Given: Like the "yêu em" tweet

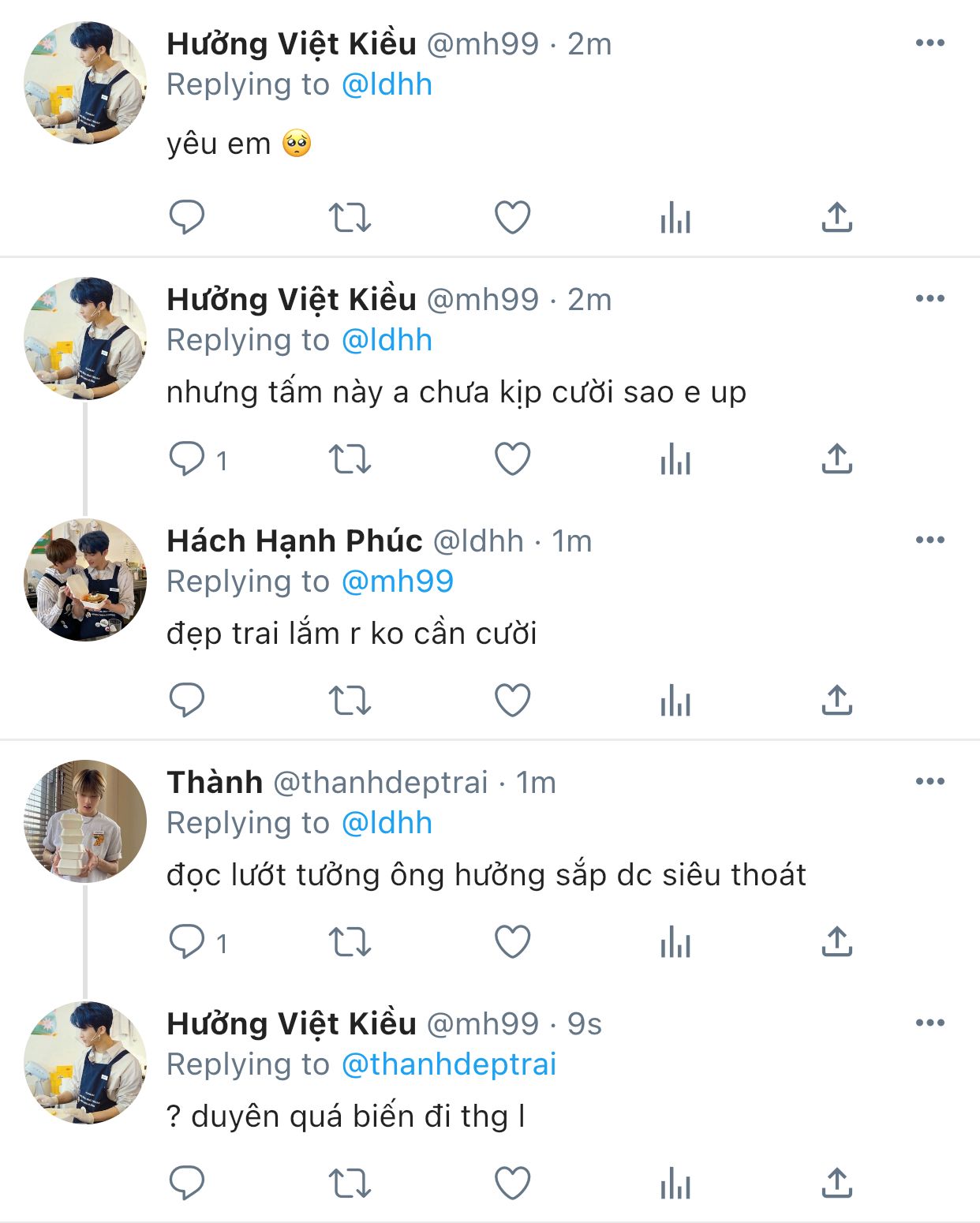Looking at the screenshot, I should point(512,217).
